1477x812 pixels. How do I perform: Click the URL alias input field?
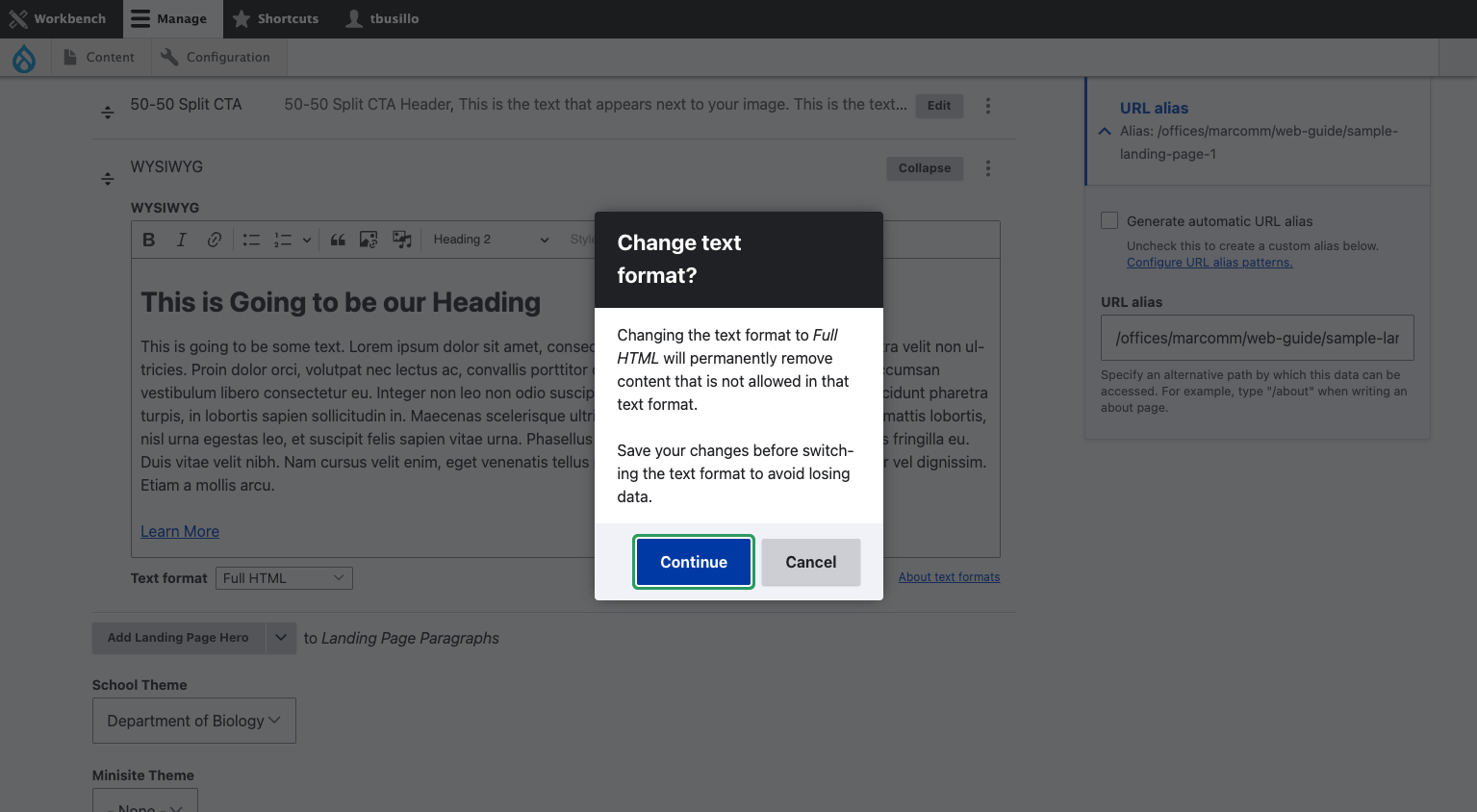pos(1258,338)
